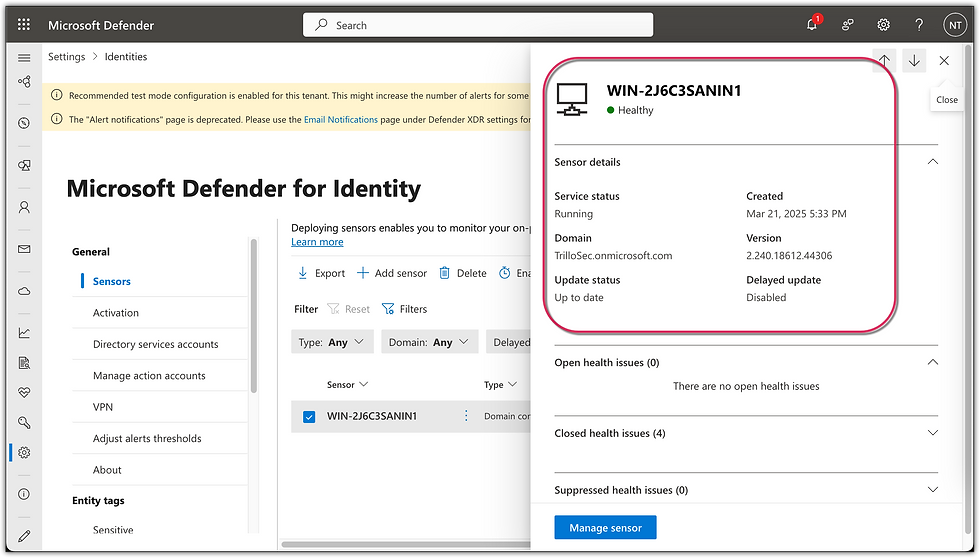
Task: Collapse the Open health issues section
Action: [933, 362]
